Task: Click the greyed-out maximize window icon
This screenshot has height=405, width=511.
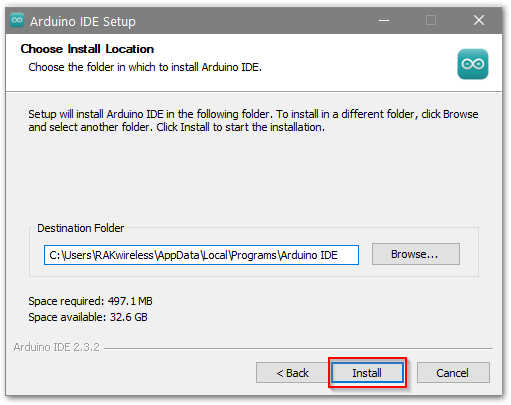Action: click(x=431, y=20)
